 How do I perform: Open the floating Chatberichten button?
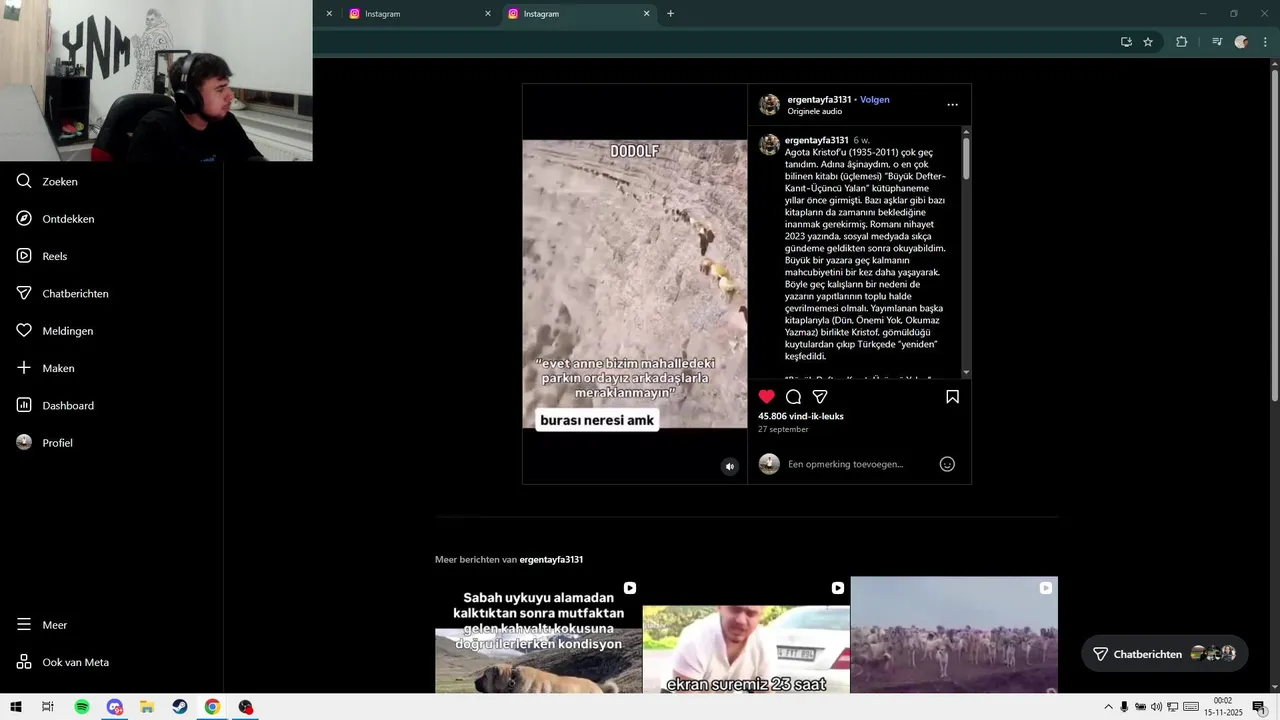(1164, 654)
